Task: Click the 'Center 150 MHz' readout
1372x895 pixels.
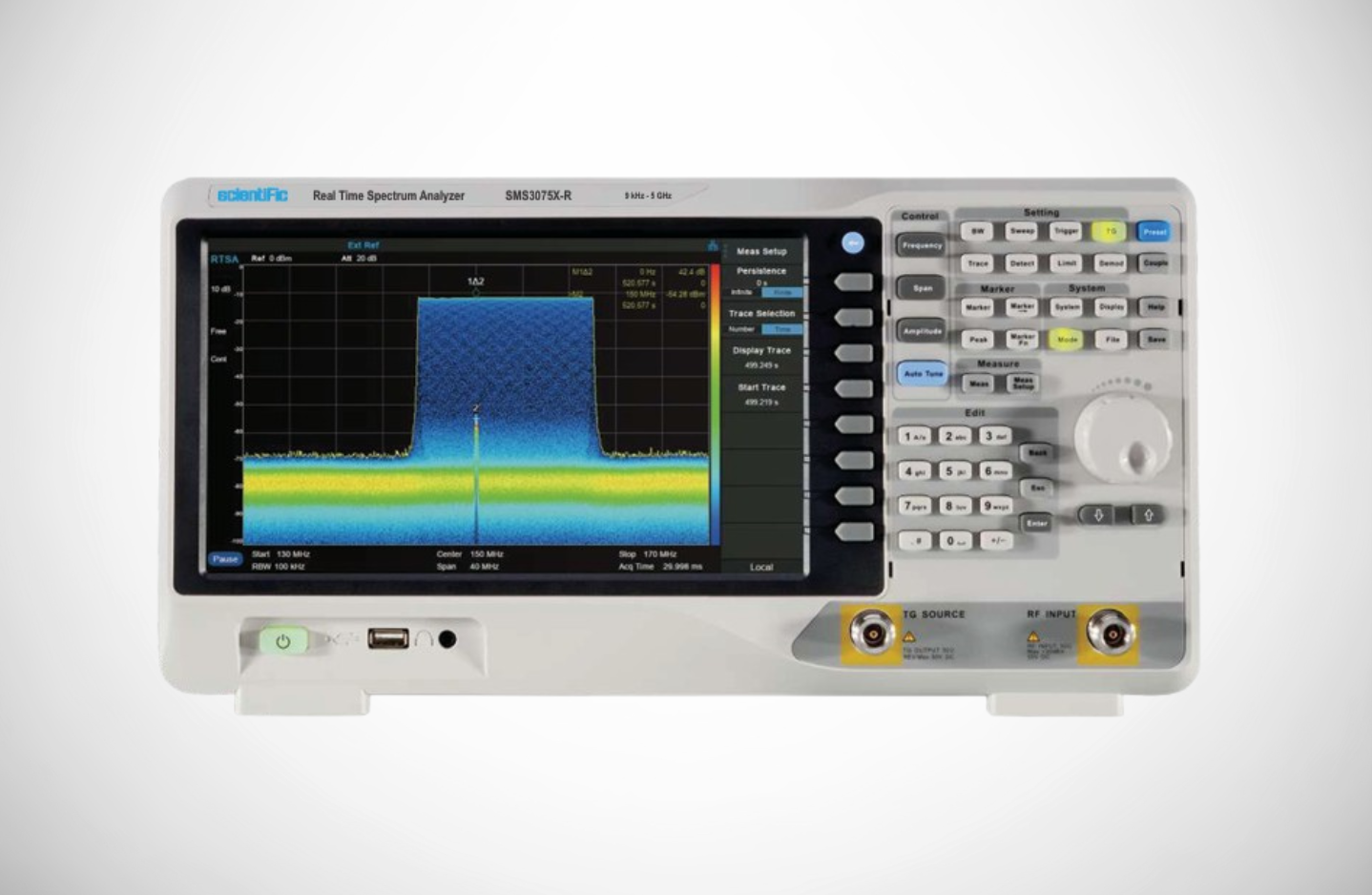Action: [470, 553]
